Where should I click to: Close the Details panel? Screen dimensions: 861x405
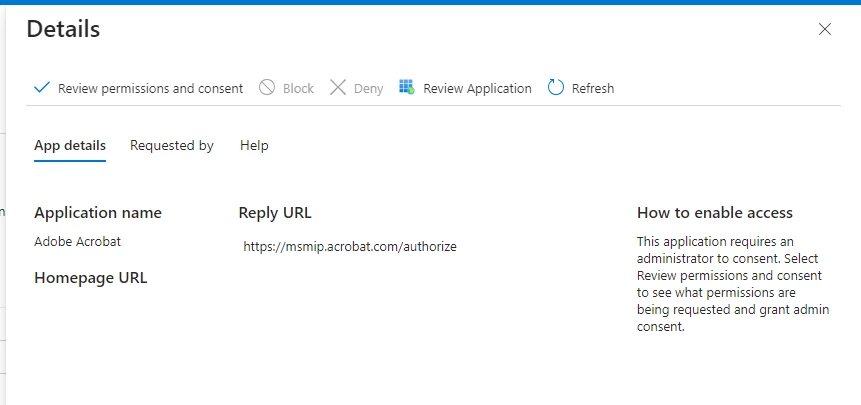(x=825, y=29)
